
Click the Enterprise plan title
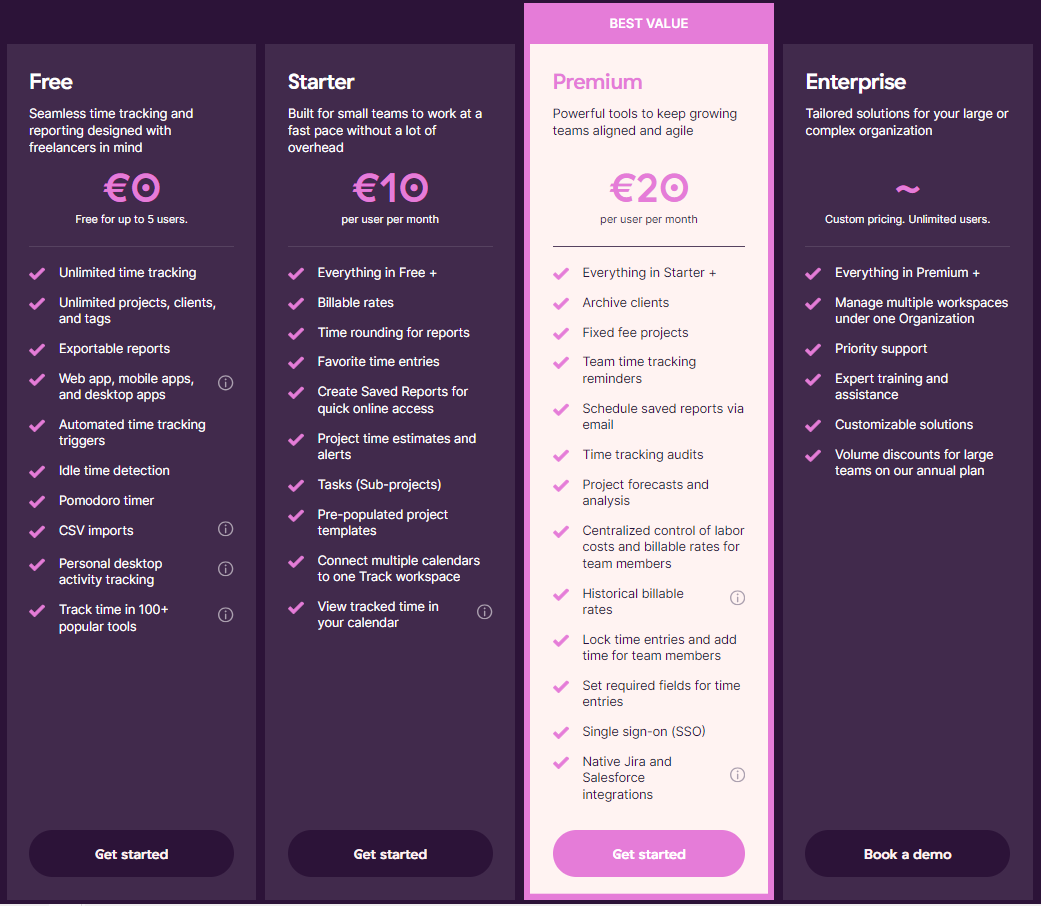(x=855, y=82)
